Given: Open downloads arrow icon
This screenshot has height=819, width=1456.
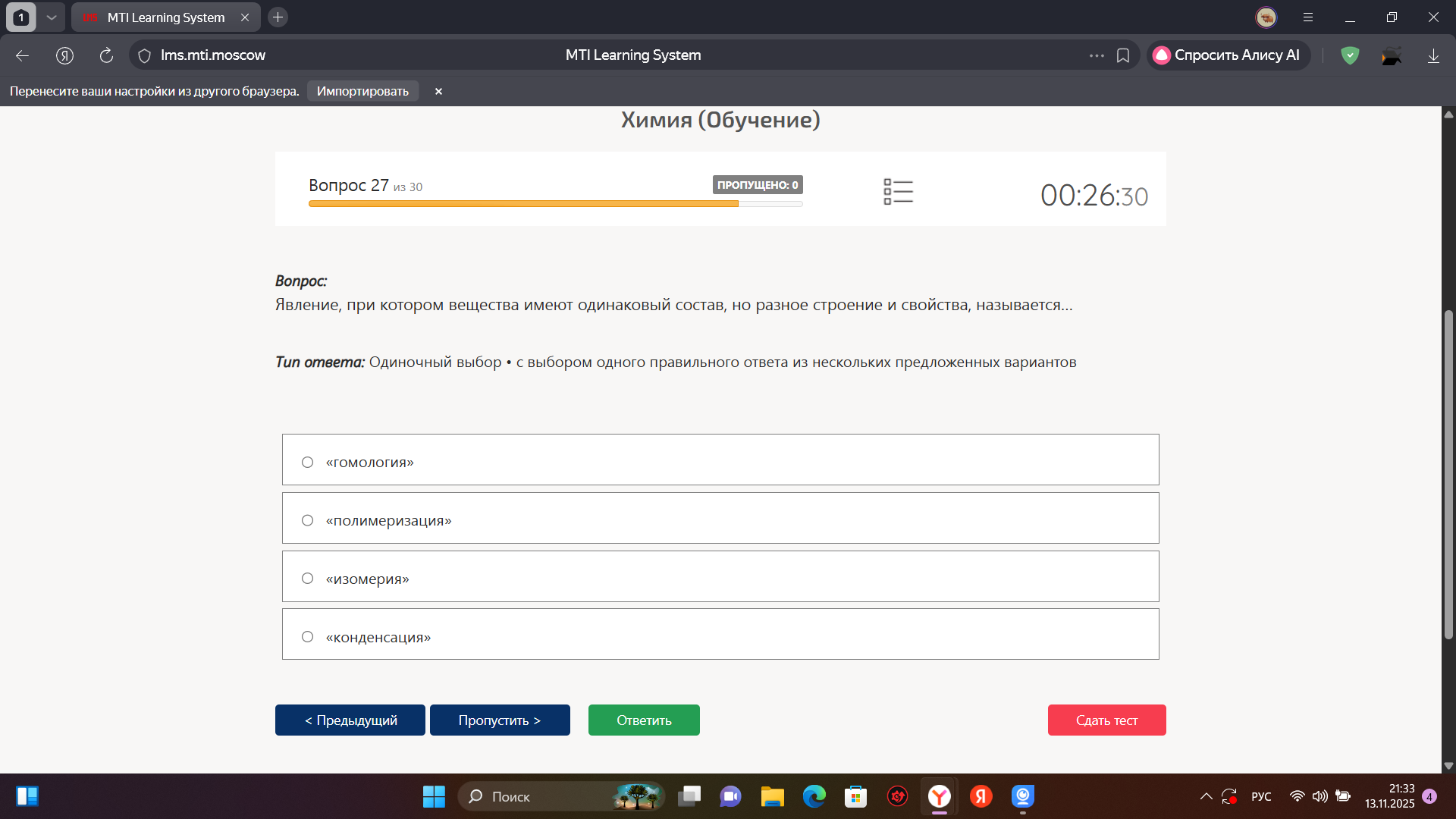Looking at the screenshot, I should [x=1433, y=55].
